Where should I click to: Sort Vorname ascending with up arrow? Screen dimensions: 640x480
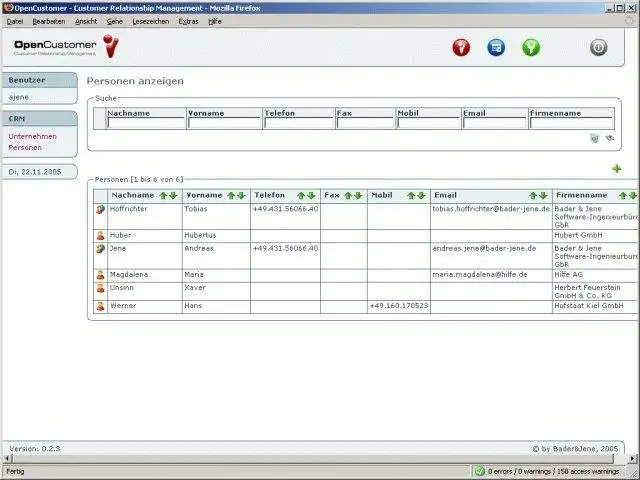point(231,196)
